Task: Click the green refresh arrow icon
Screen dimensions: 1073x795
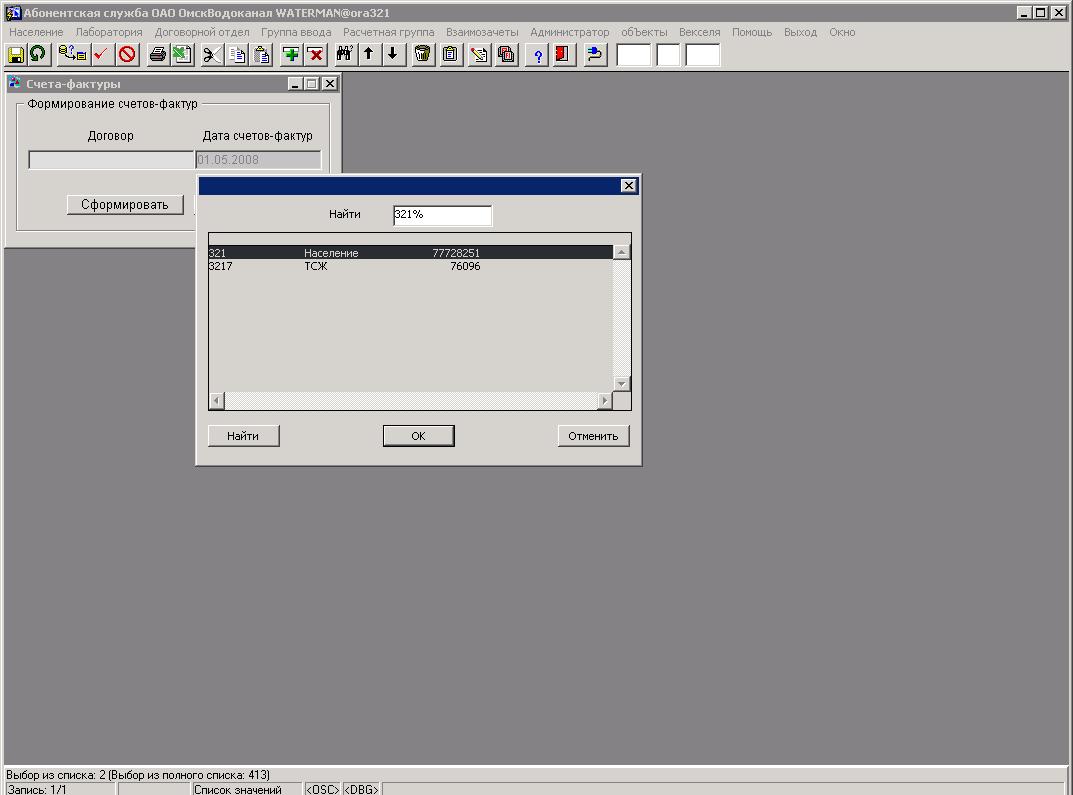Action: pyautogui.click(x=38, y=55)
